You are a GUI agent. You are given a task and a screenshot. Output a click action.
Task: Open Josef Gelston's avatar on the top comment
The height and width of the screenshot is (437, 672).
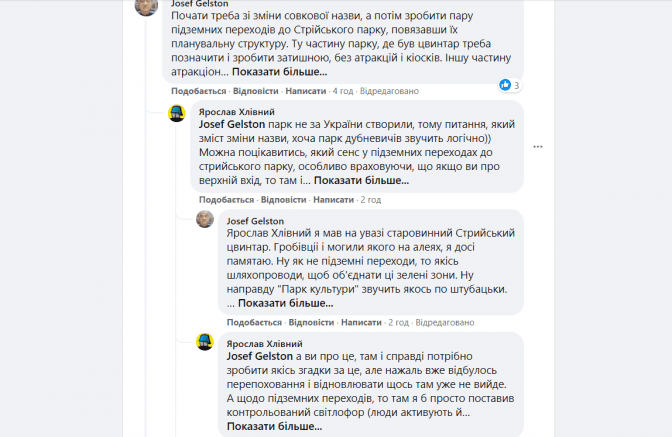[x=145, y=7]
